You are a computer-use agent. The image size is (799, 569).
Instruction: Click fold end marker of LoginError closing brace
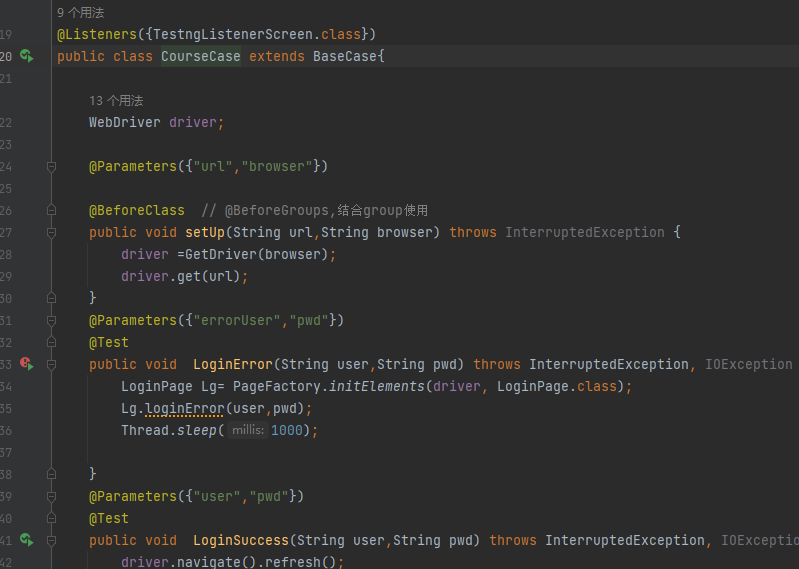(51, 474)
